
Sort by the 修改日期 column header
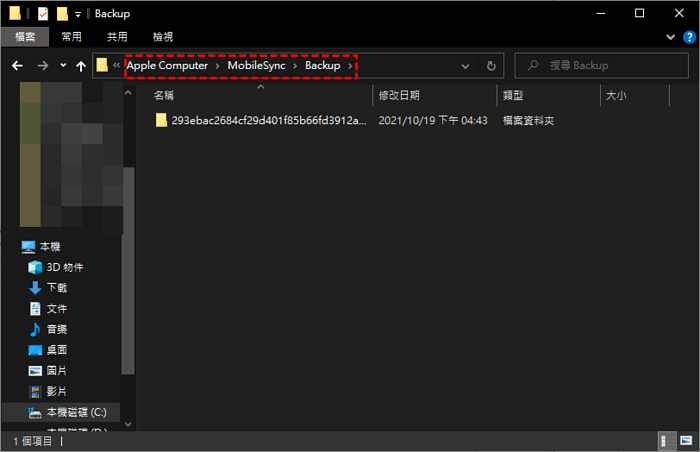click(400, 96)
